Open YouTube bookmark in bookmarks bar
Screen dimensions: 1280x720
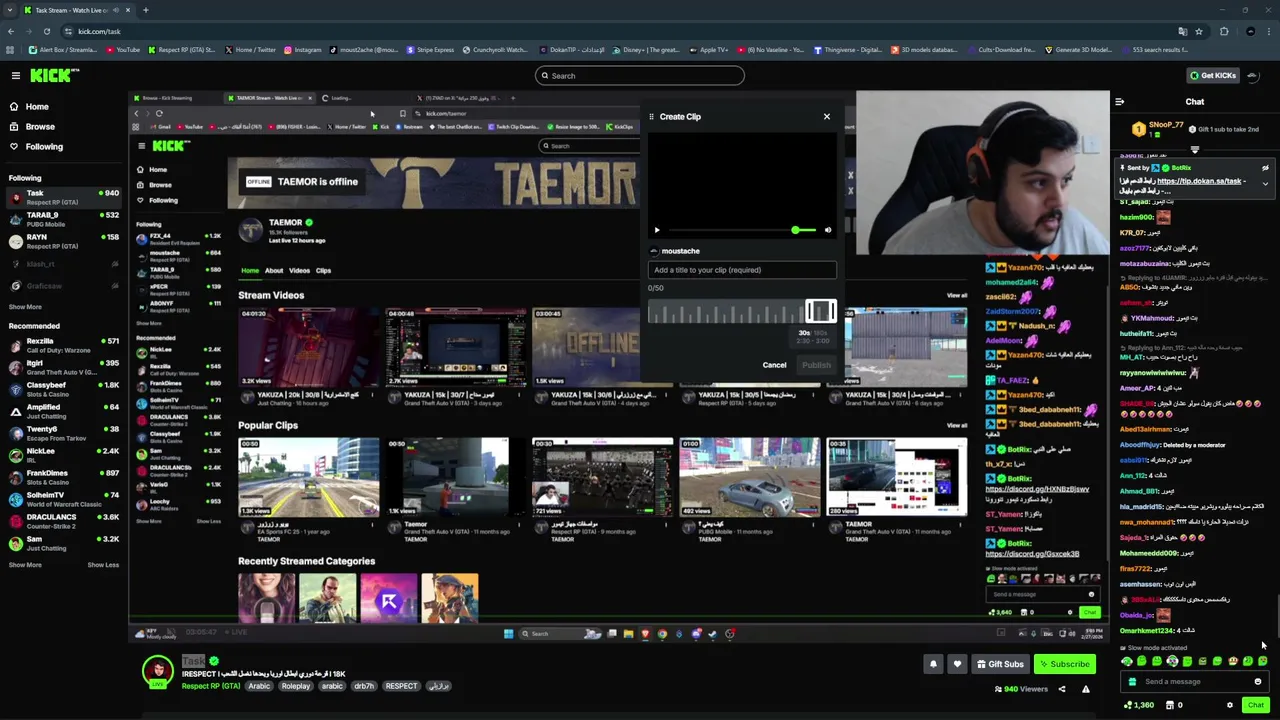tap(123, 49)
